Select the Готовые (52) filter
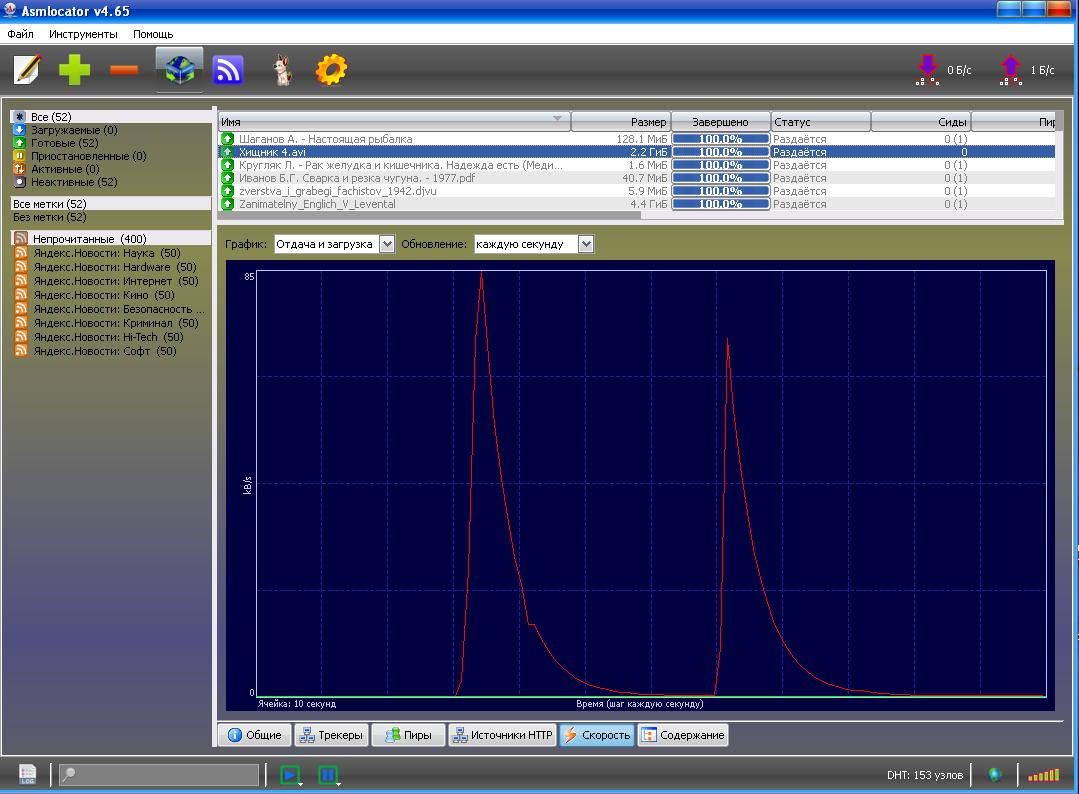 click(64, 143)
